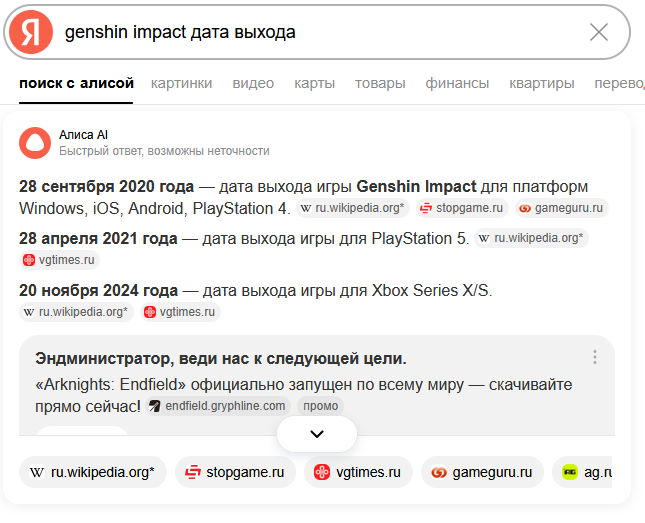
Task: Open vgtimes.ru chip under PlayStation 5 line
Action: (59, 260)
